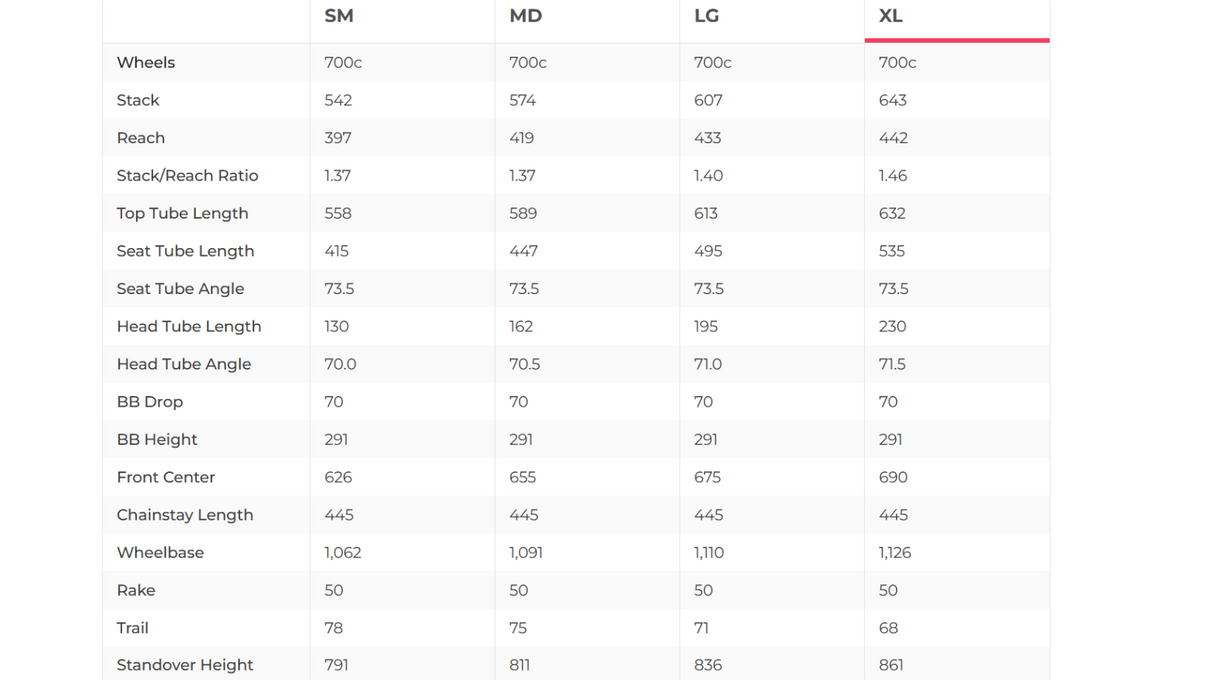Select the Standover Height row label
The width and height of the screenshot is (1214, 683).
(185, 665)
